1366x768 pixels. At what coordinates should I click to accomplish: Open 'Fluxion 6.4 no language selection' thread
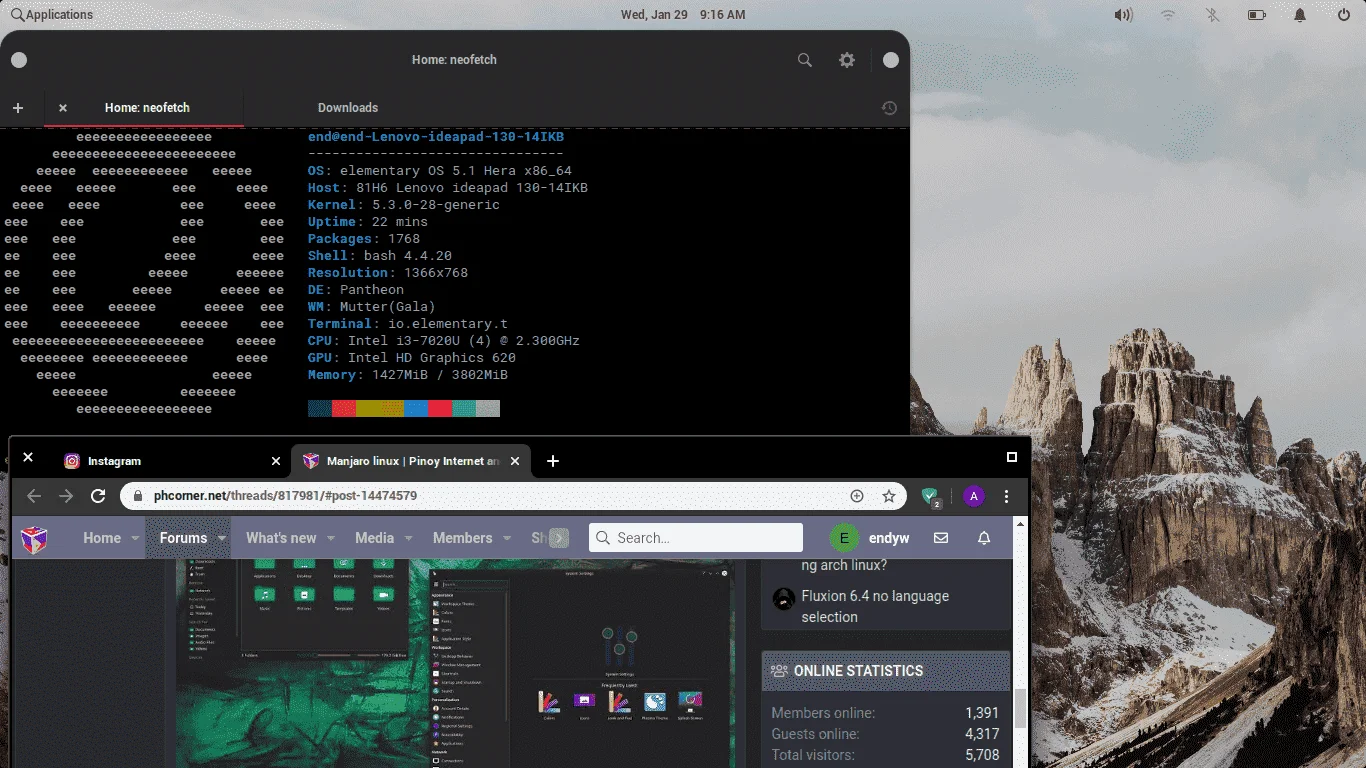(x=875, y=606)
